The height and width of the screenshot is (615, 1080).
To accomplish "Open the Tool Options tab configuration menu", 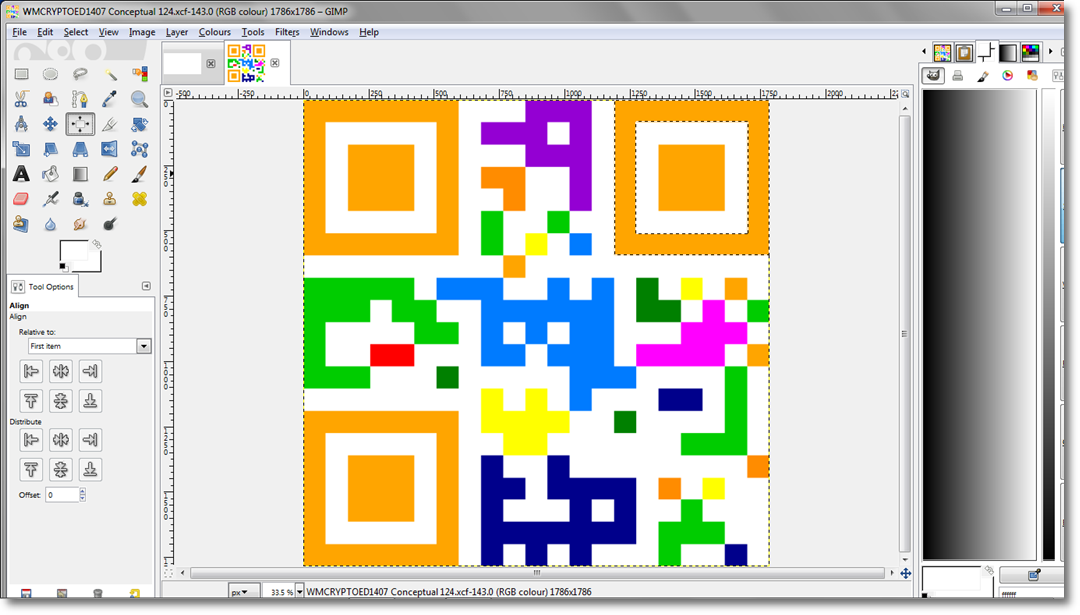I will tap(146, 286).
